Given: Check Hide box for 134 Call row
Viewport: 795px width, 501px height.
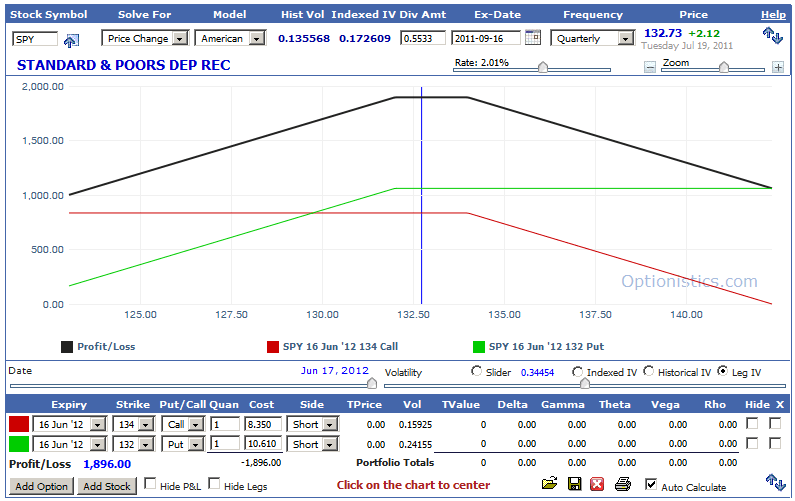Looking at the screenshot, I should click(x=752, y=423).
